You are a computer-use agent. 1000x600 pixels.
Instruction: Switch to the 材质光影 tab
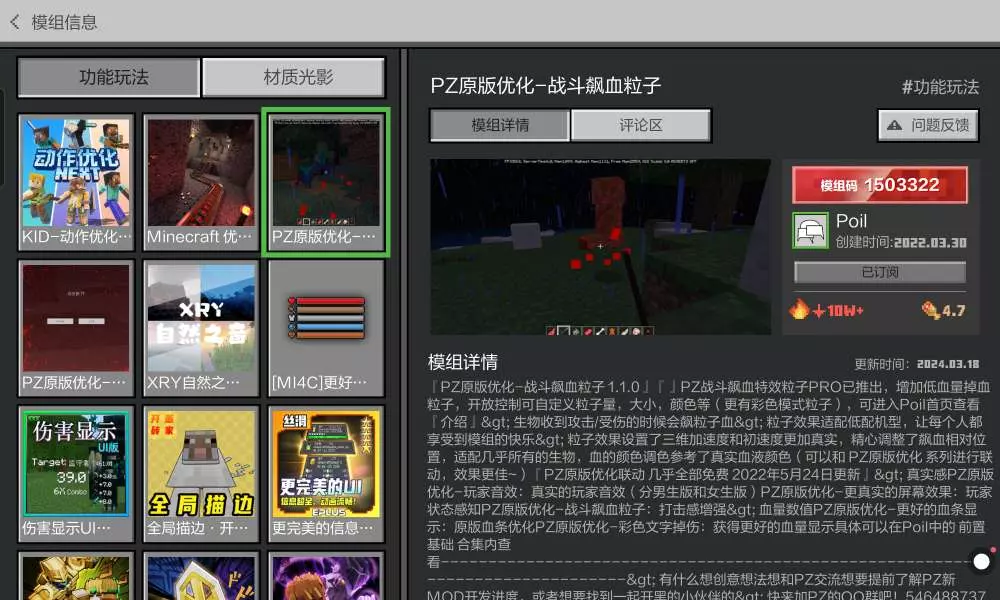293,78
